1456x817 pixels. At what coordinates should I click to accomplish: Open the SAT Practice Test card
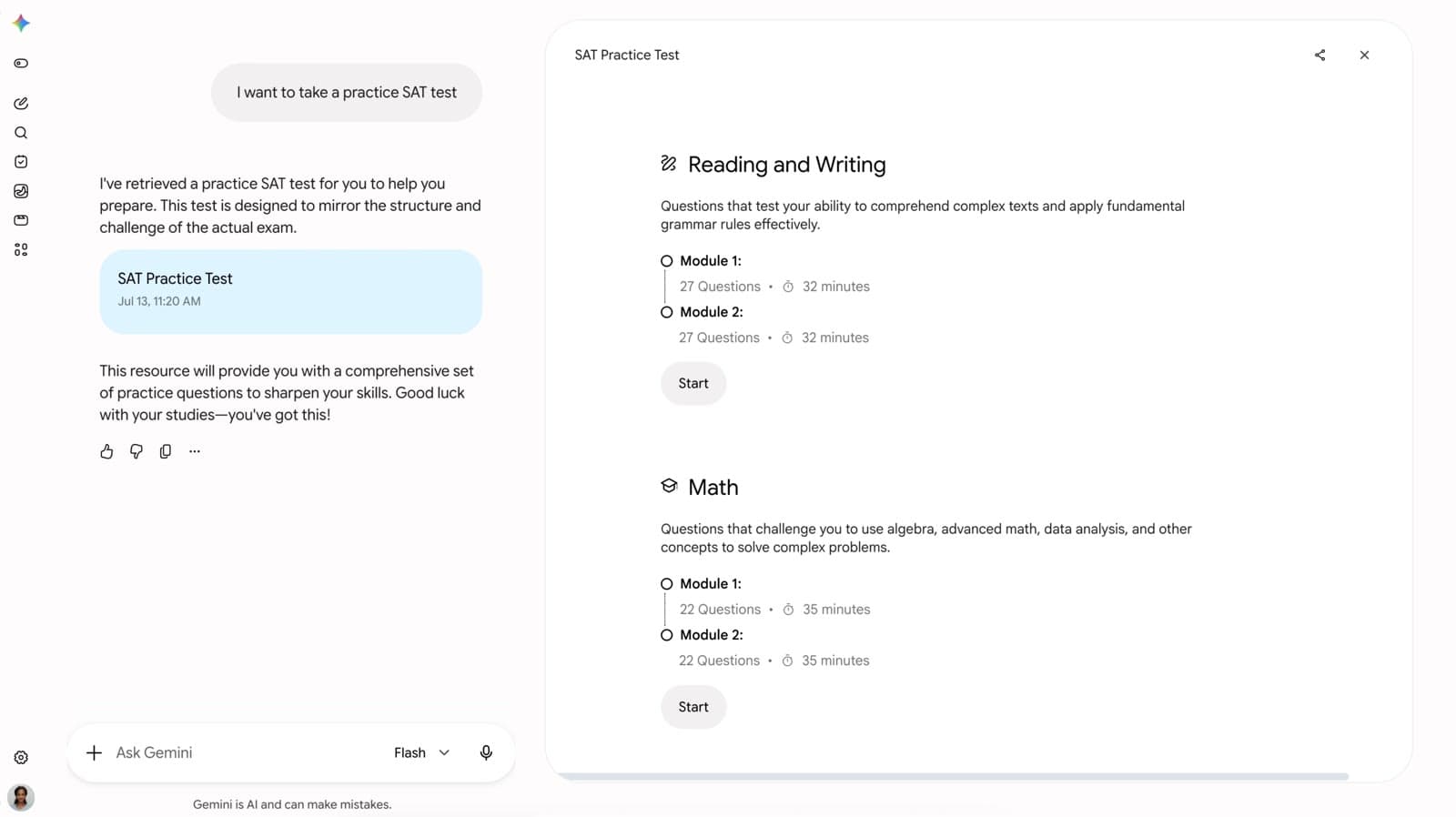tap(290, 291)
